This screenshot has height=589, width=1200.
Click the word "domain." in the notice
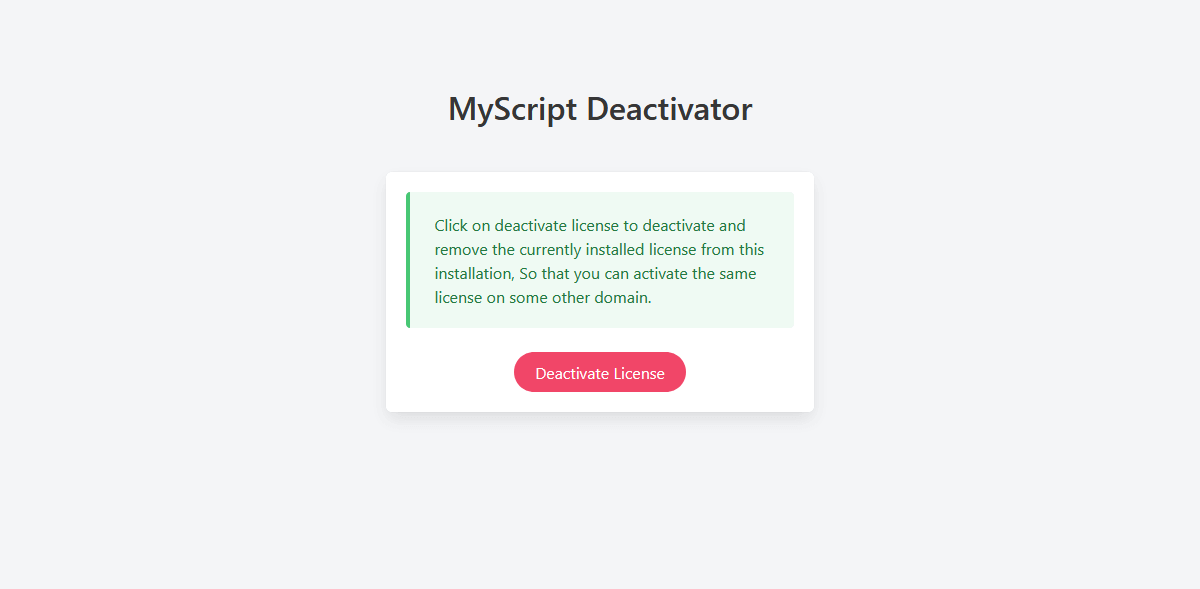624,298
